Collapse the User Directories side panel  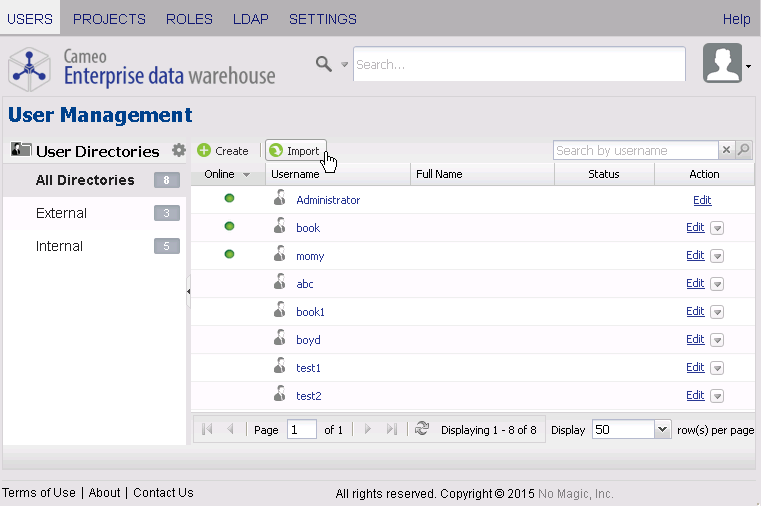click(189, 291)
